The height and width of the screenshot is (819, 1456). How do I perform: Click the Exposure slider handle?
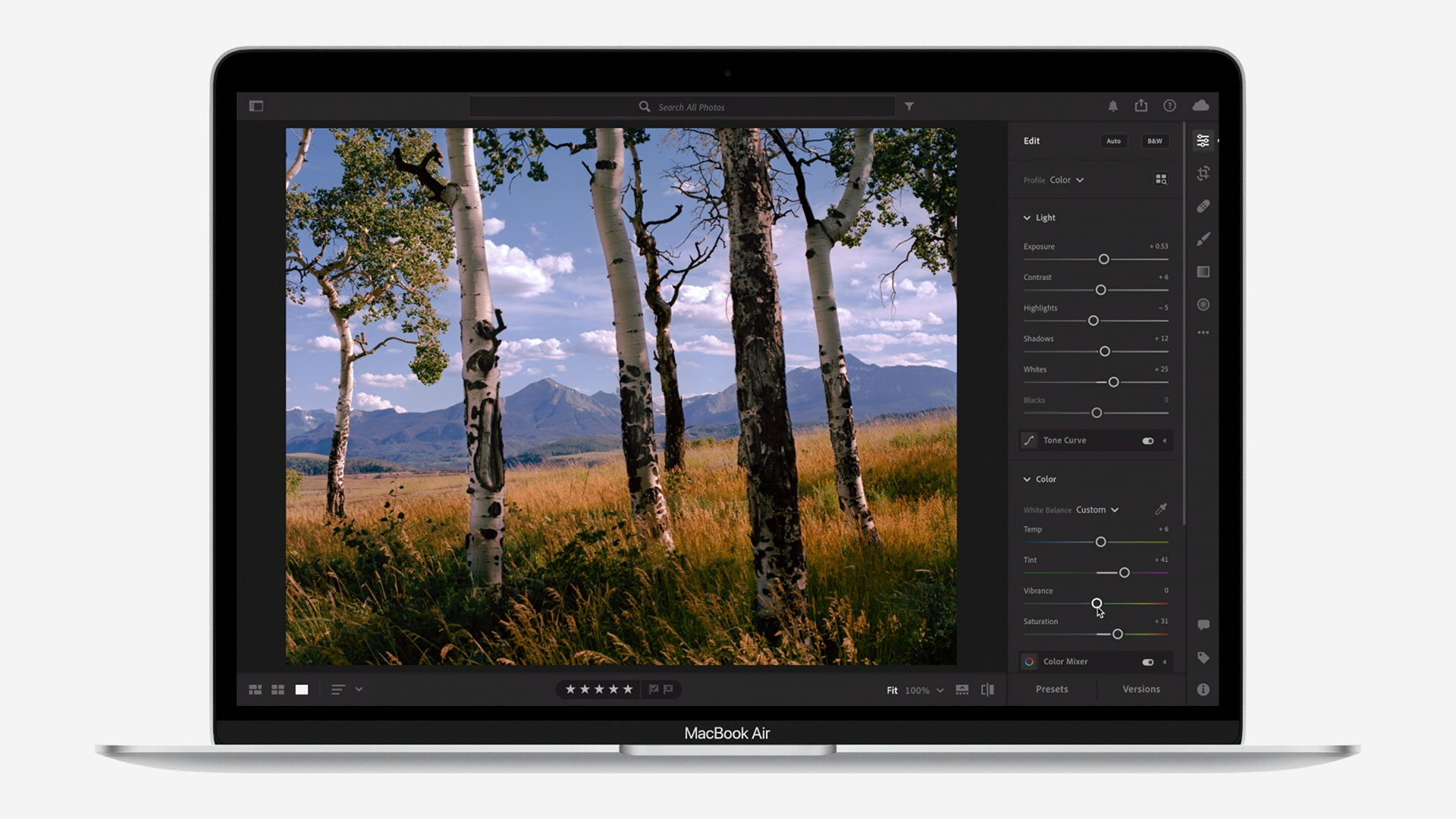[x=1104, y=259]
